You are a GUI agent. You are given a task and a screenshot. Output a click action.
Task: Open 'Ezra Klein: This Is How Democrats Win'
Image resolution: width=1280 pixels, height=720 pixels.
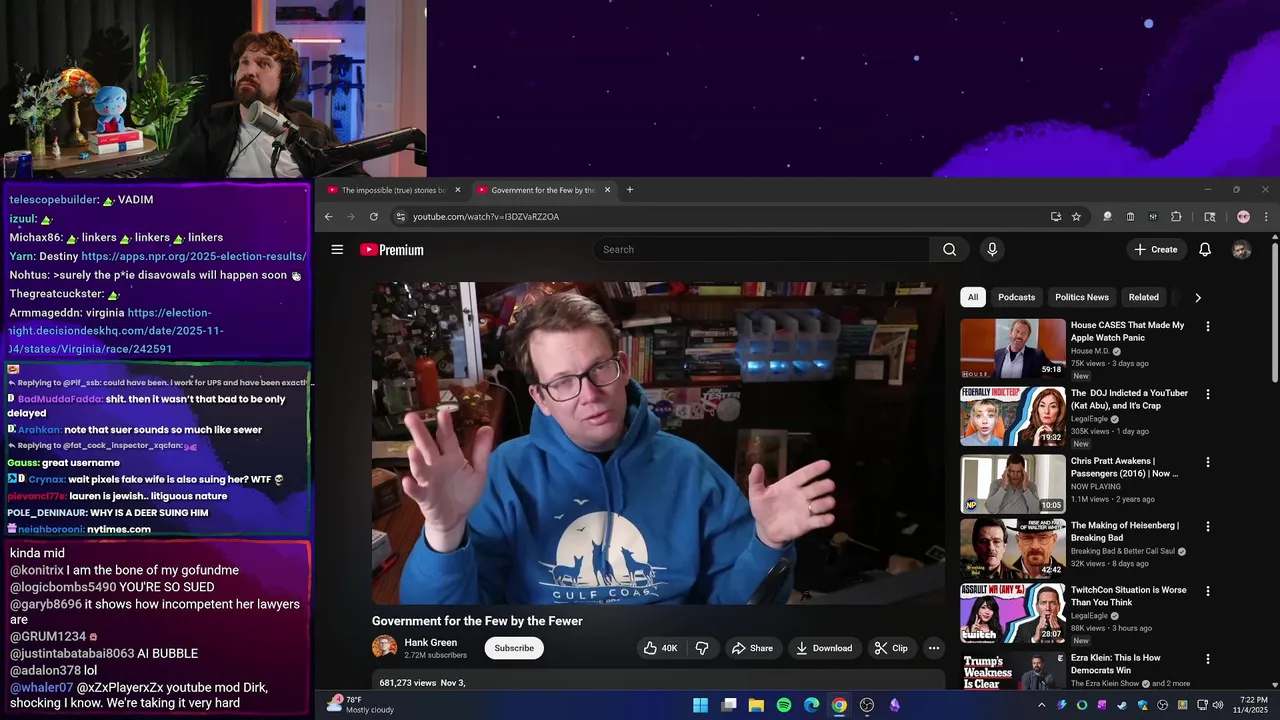click(1116, 664)
